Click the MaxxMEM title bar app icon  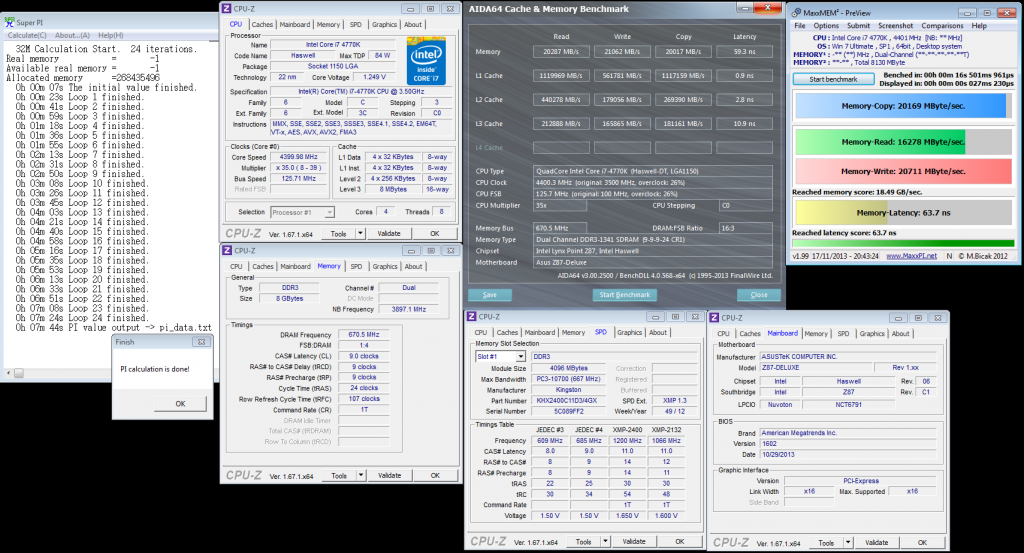(797, 11)
